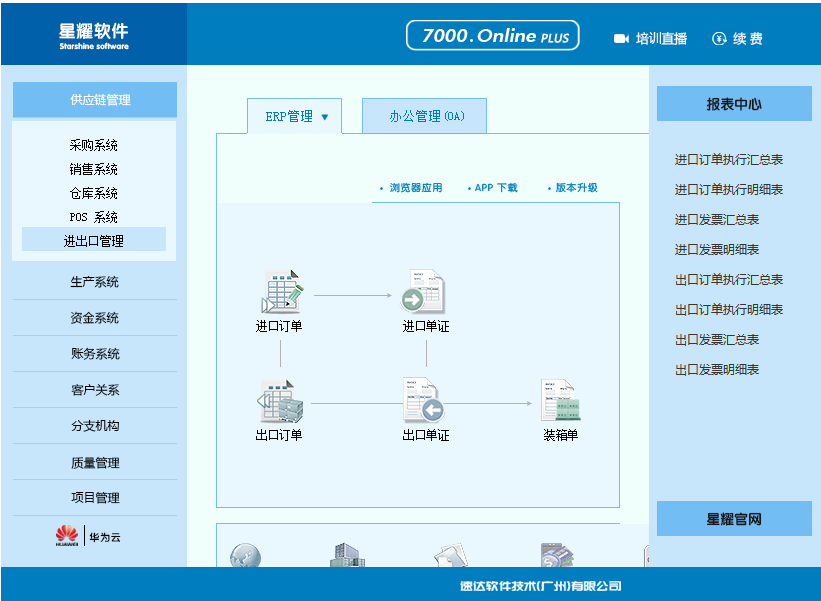Expand the 账务系统 section
Screen dimensions: 821x601
coord(95,354)
